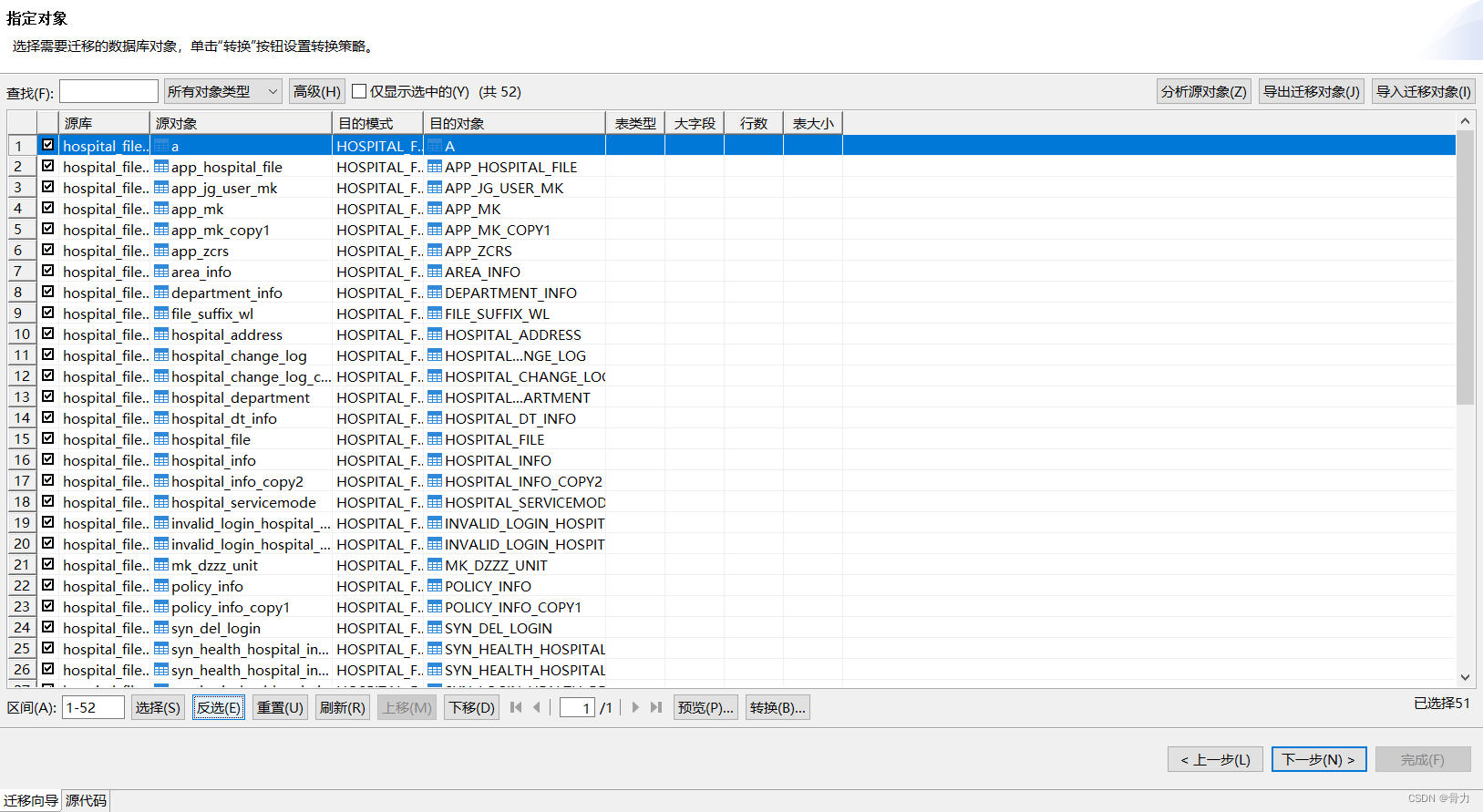Screen dimensions: 1483x812
Task: Click the table icon next to file_suffix_wl
Action: (x=161, y=313)
